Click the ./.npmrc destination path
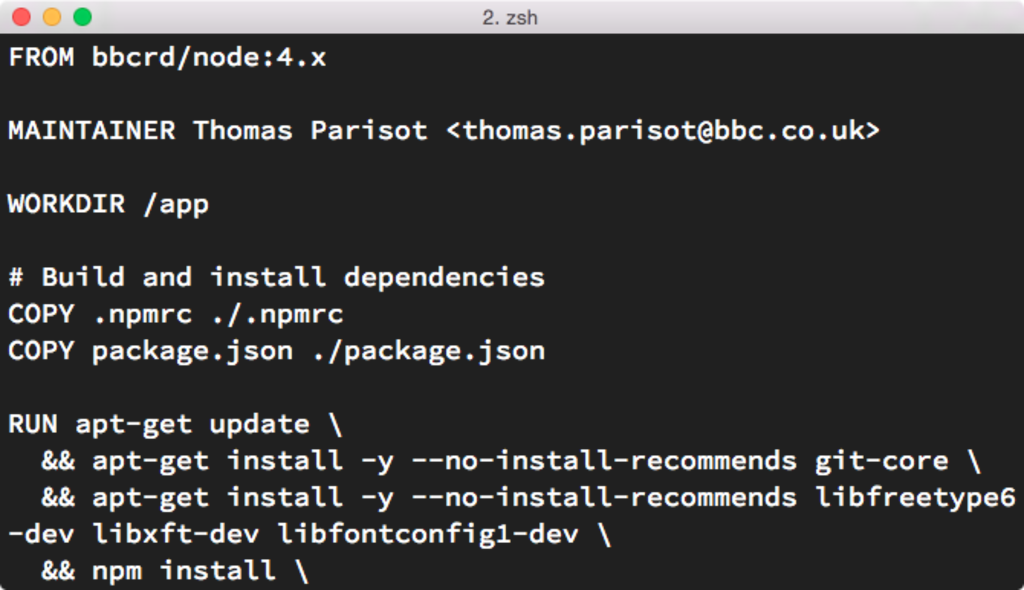 point(277,314)
